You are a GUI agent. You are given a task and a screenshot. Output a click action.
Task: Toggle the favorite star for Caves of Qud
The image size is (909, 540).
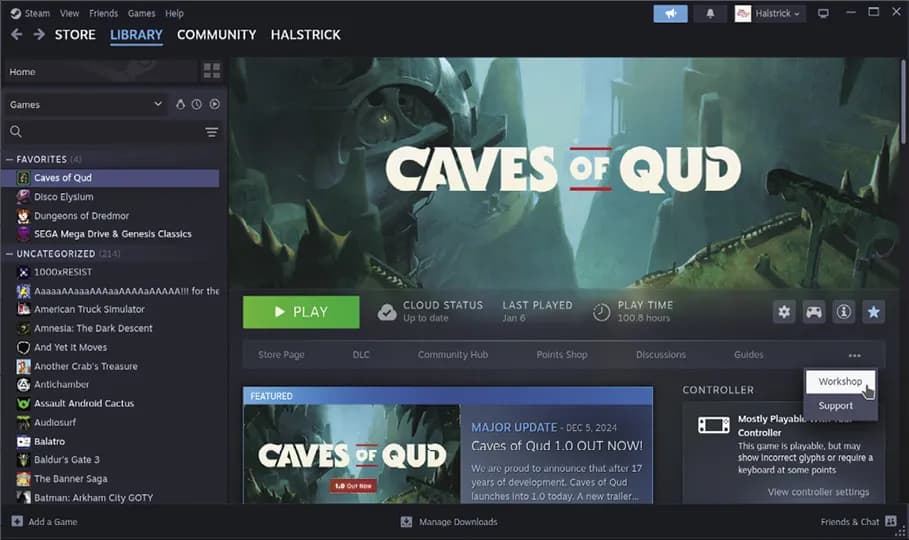(874, 312)
